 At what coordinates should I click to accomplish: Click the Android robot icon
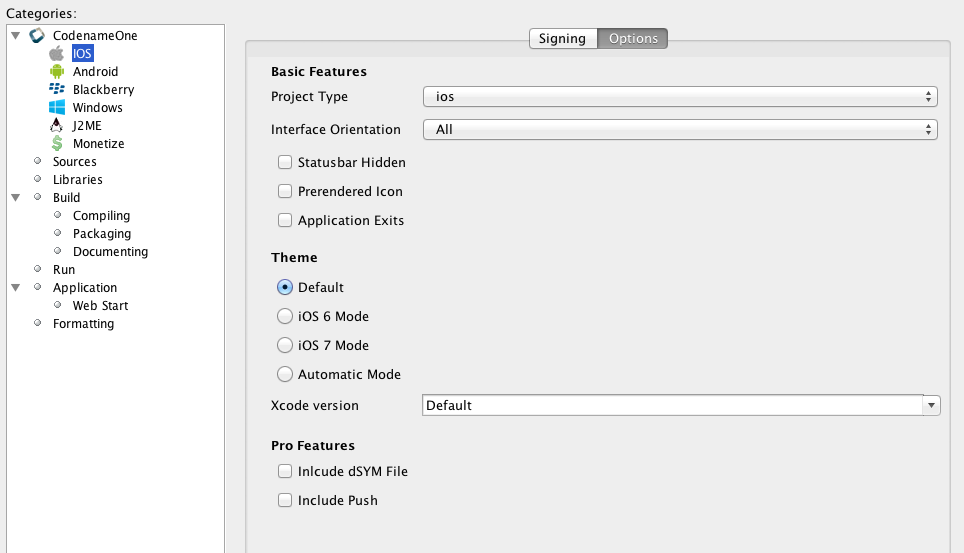point(56,71)
